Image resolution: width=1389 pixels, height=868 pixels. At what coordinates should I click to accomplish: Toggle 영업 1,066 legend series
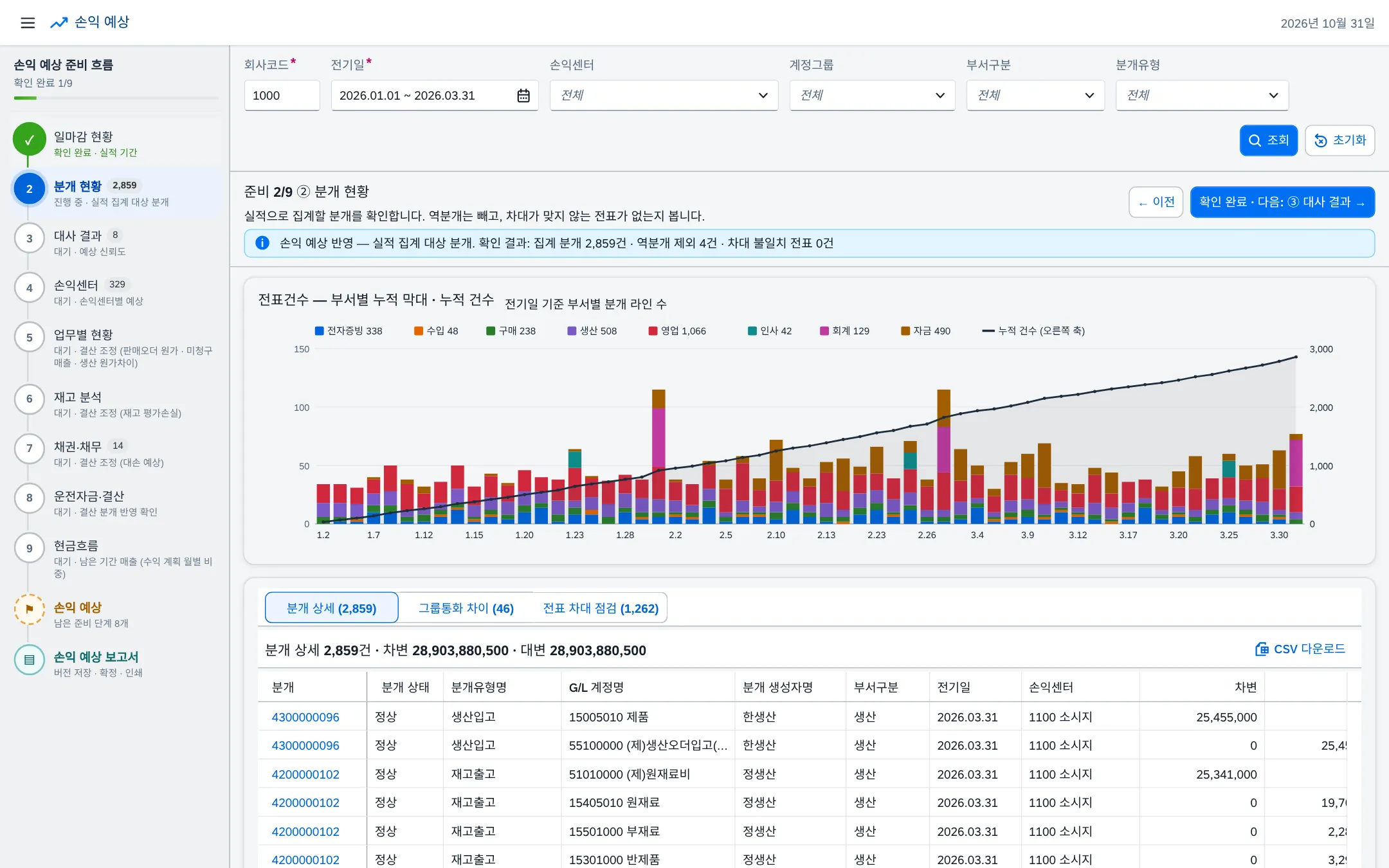(x=677, y=331)
